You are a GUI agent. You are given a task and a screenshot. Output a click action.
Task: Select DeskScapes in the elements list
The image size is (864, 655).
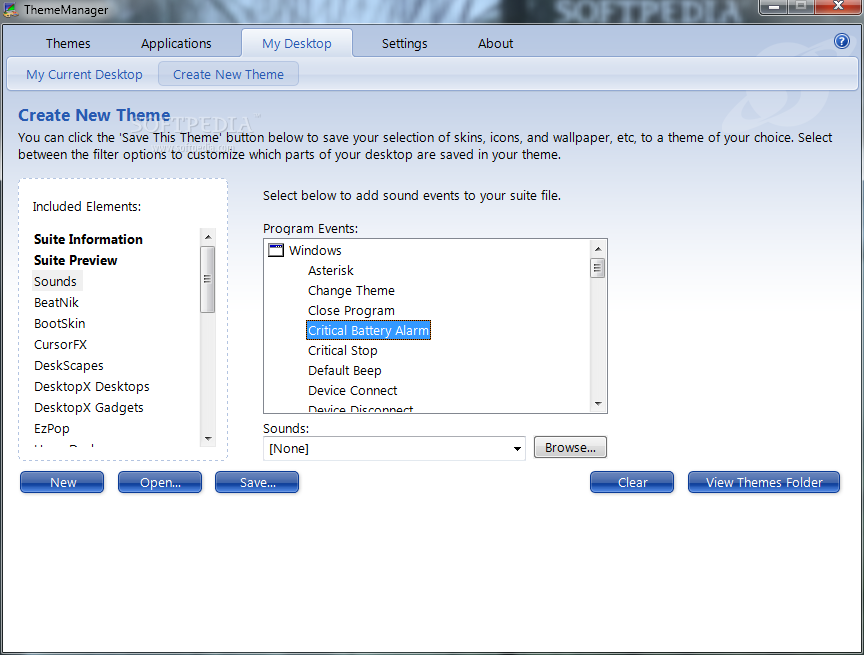click(69, 365)
